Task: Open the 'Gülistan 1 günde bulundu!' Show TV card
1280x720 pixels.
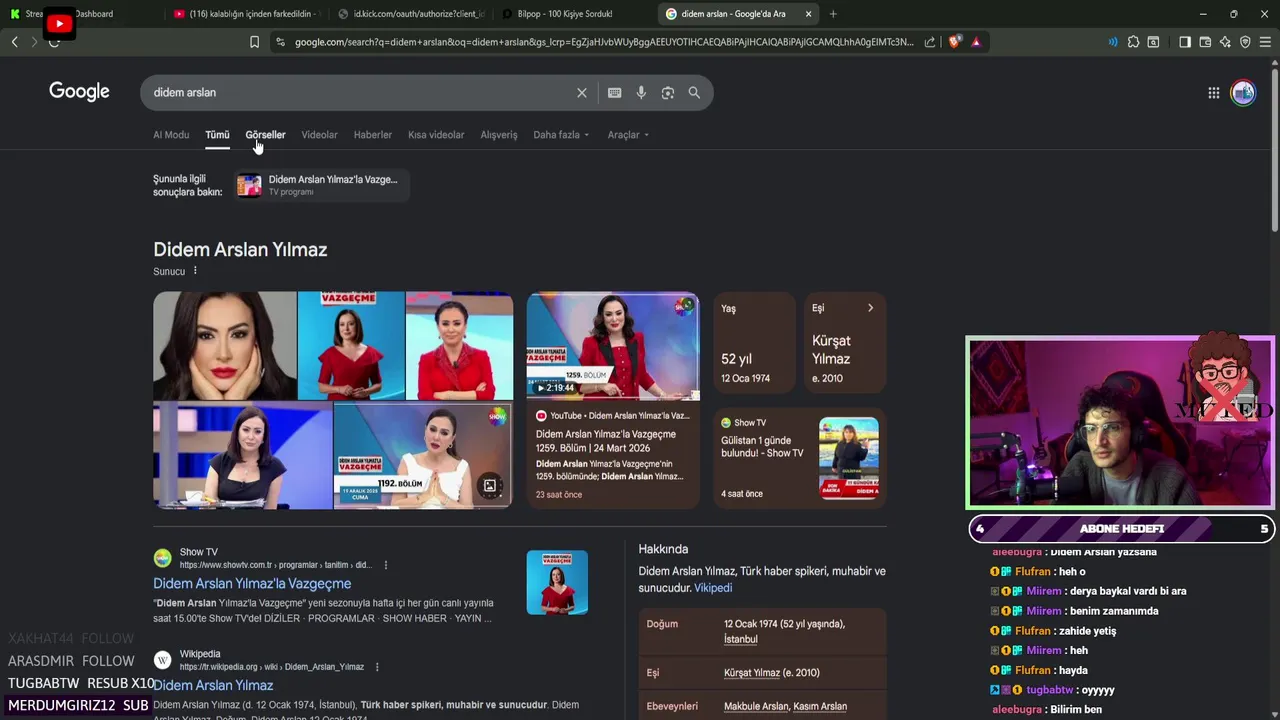Action: tap(800, 458)
